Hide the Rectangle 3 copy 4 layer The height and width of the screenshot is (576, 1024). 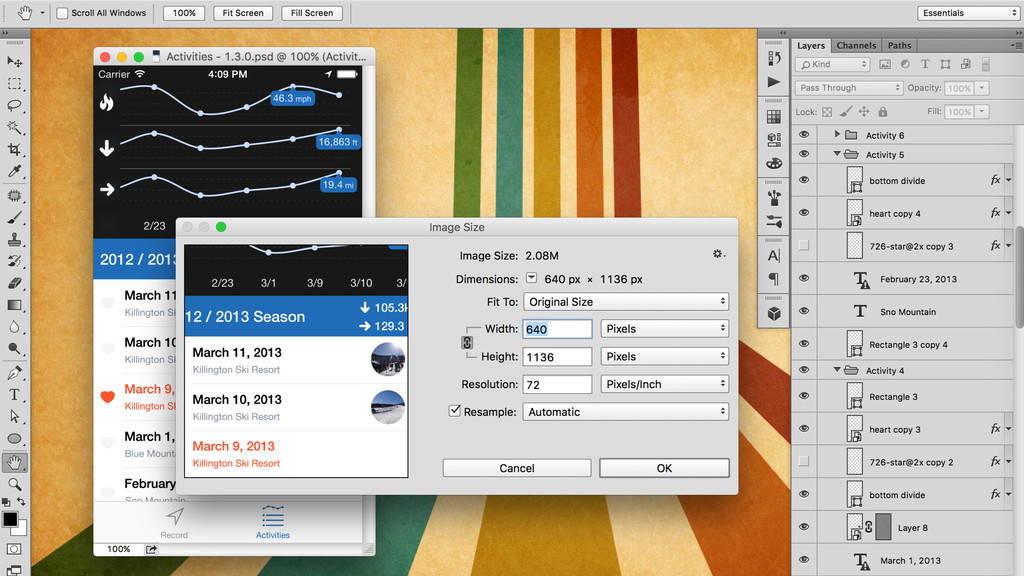(804, 344)
